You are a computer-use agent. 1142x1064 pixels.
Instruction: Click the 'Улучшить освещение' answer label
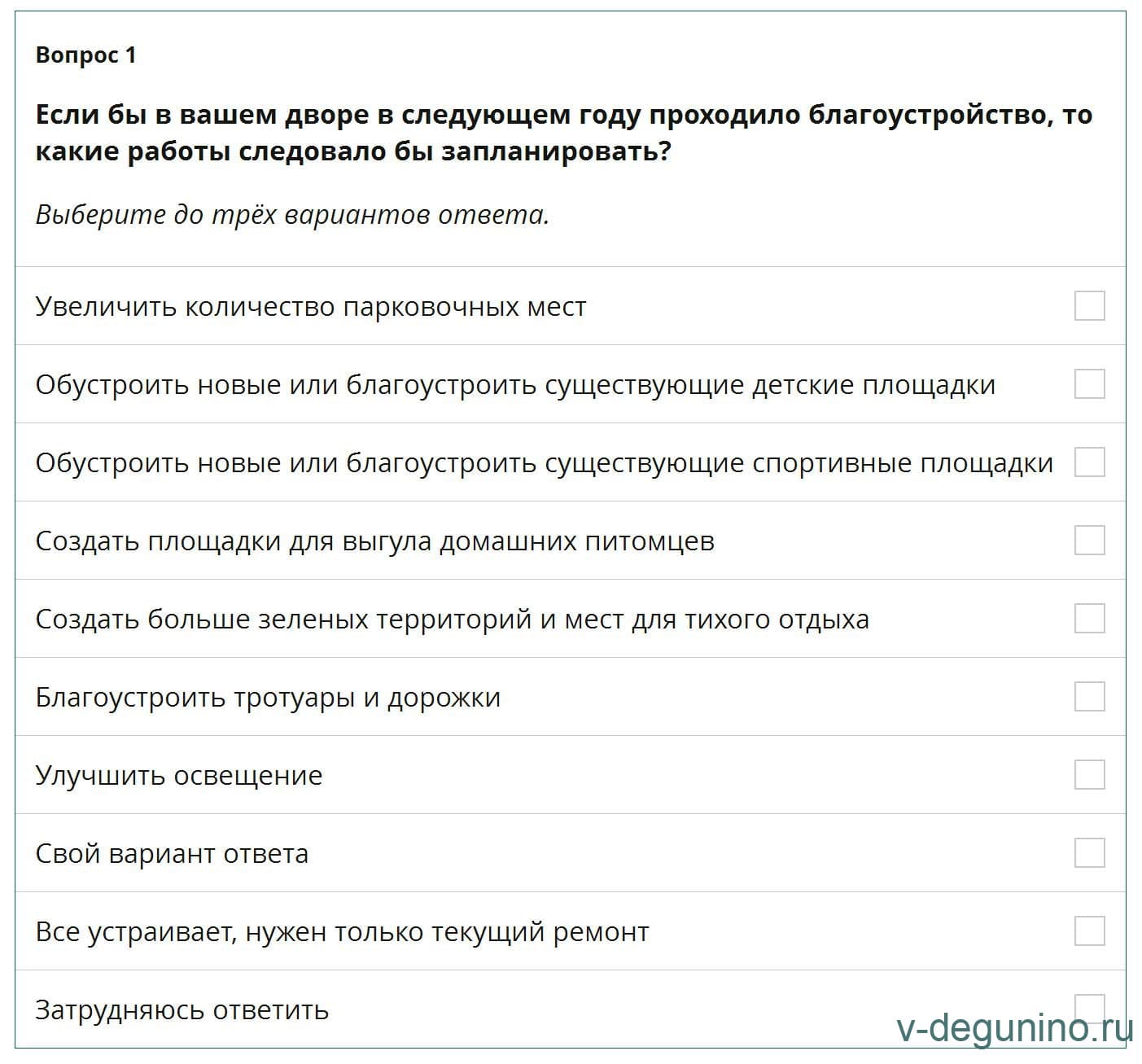pyautogui.click(x=178, y=776)
